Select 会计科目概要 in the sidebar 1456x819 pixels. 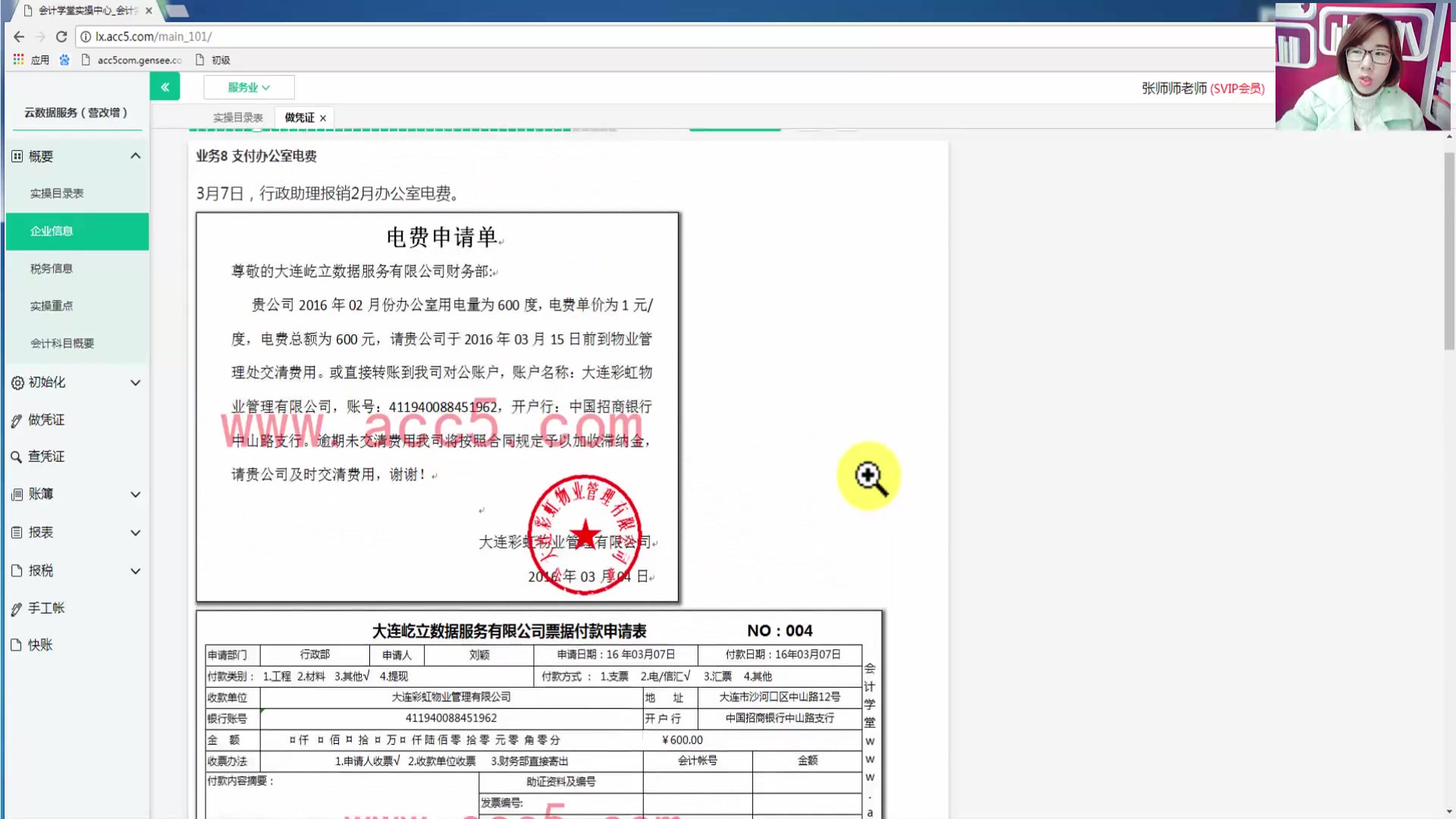coord(62,344)
